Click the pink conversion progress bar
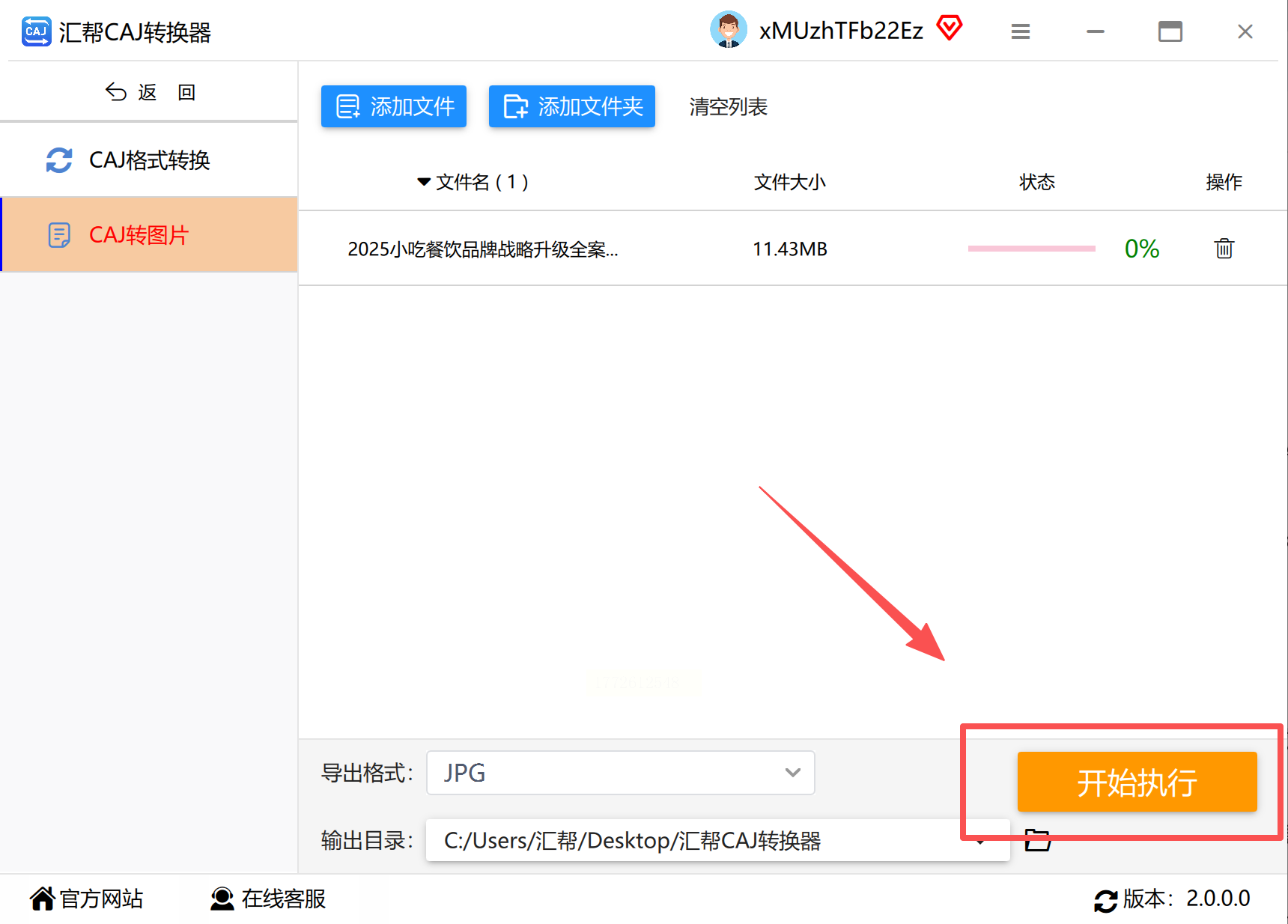Viewport: 1288px width, 924px height. point(1031,248)
